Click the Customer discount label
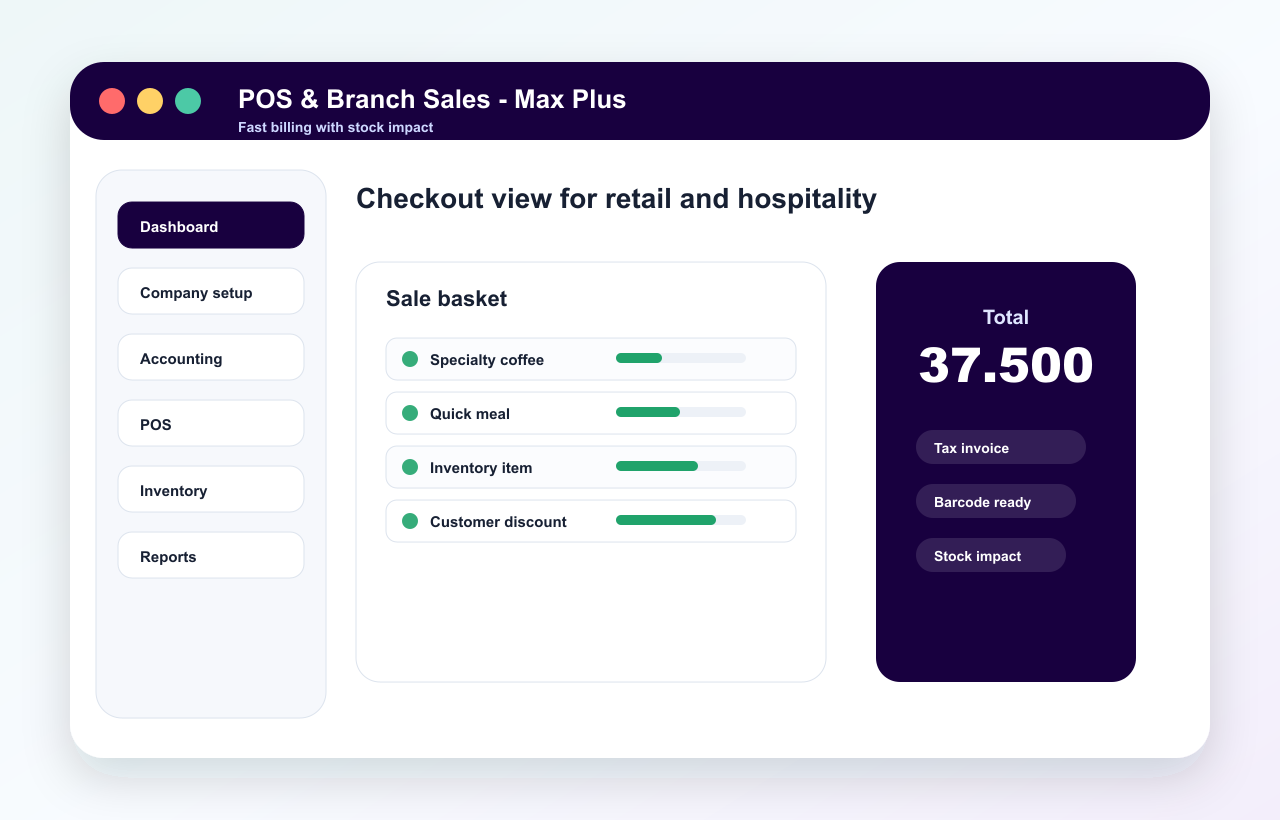 click(x=498, y=522)
